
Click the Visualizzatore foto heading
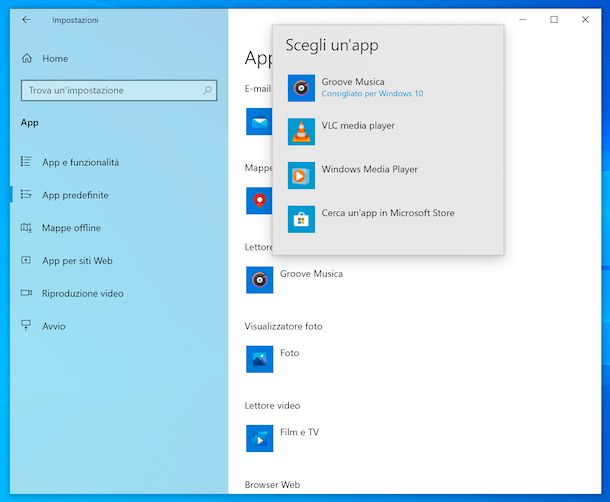(283, 326)
